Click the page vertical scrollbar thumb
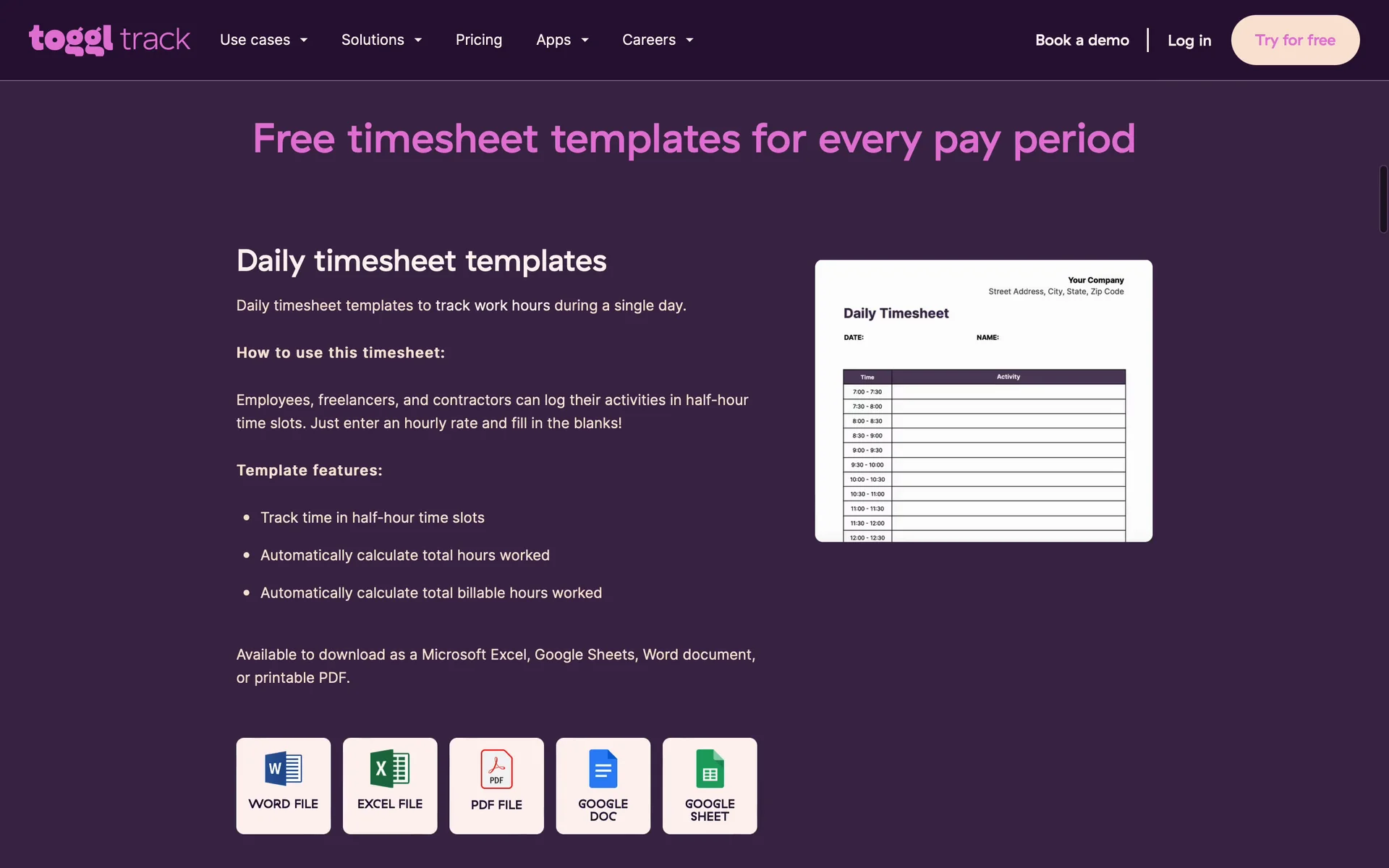Screen dimensions: 1389x868 [1382, 199]
